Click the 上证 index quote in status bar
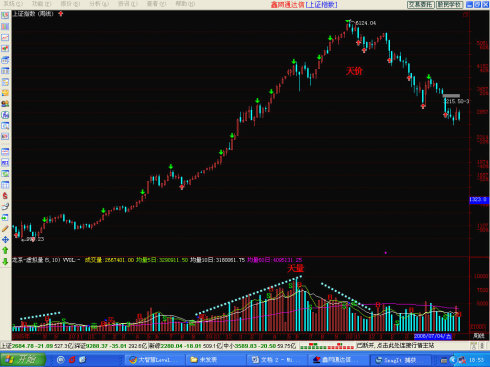The image size is (490, 367). point(37,346)
